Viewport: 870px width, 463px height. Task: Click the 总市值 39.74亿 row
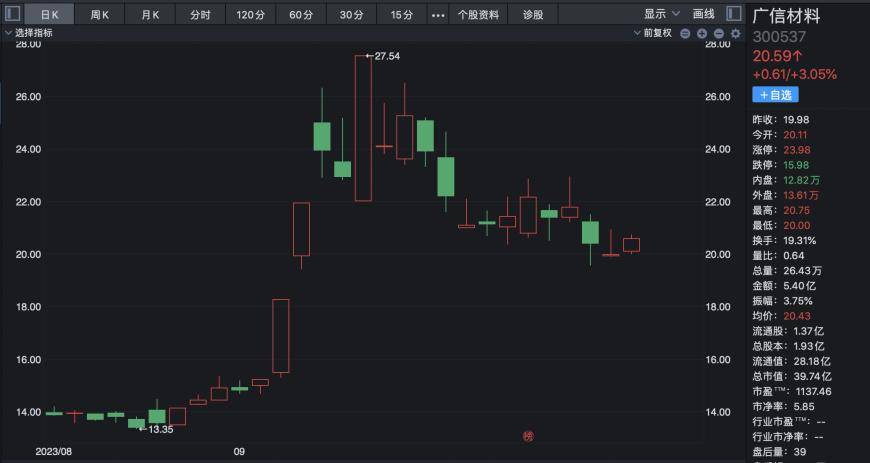coord(792,376)
